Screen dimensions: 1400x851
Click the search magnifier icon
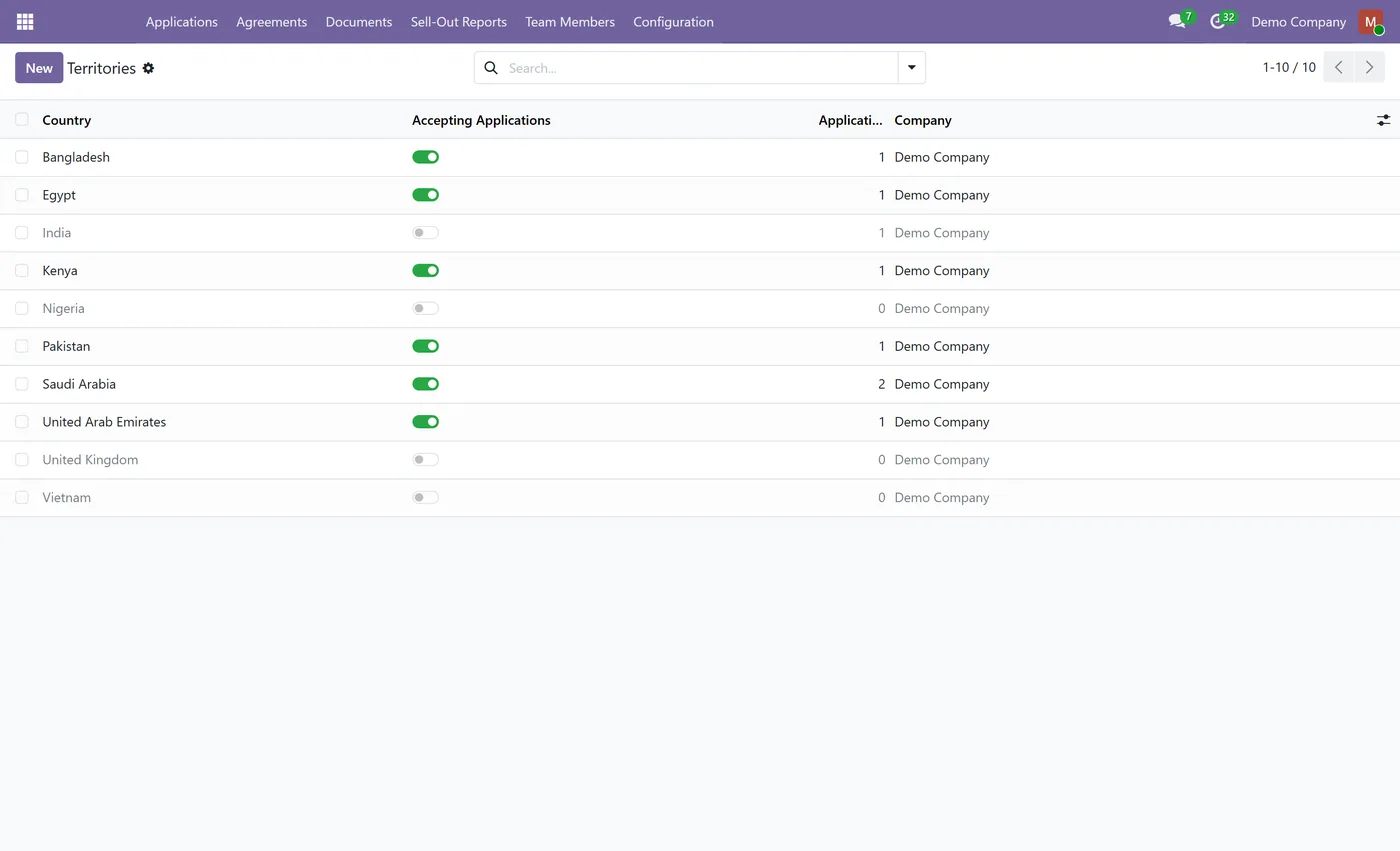tap(491, 68)
